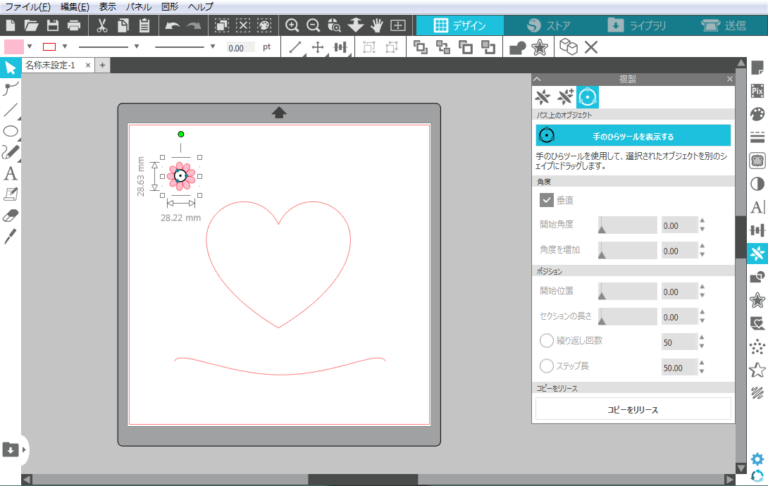Select the Freehand pencil tool
The width and height of the screenshot is (768, 486).
coord(10,152)
